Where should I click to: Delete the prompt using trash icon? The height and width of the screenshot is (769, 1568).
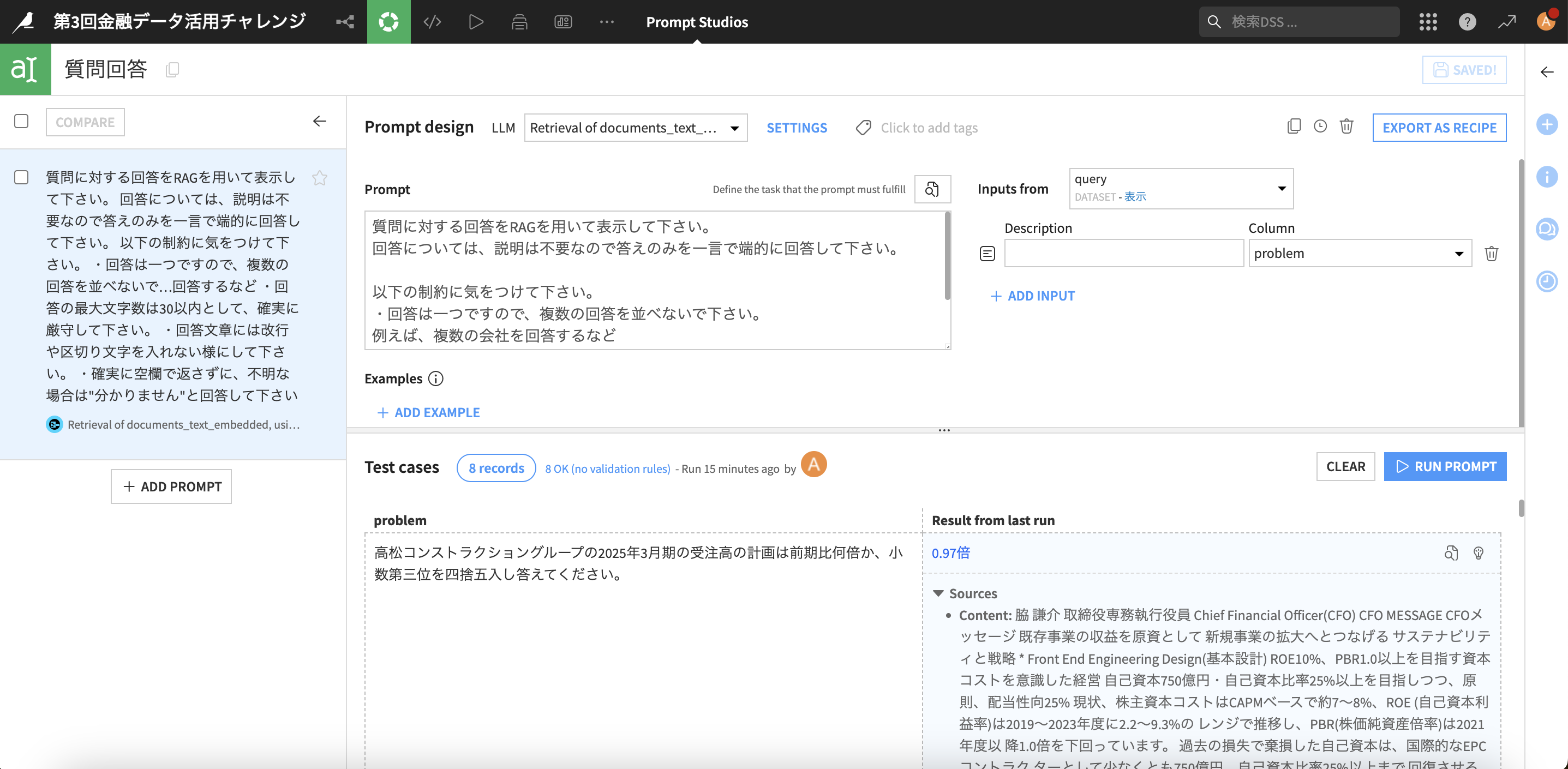1346,127
